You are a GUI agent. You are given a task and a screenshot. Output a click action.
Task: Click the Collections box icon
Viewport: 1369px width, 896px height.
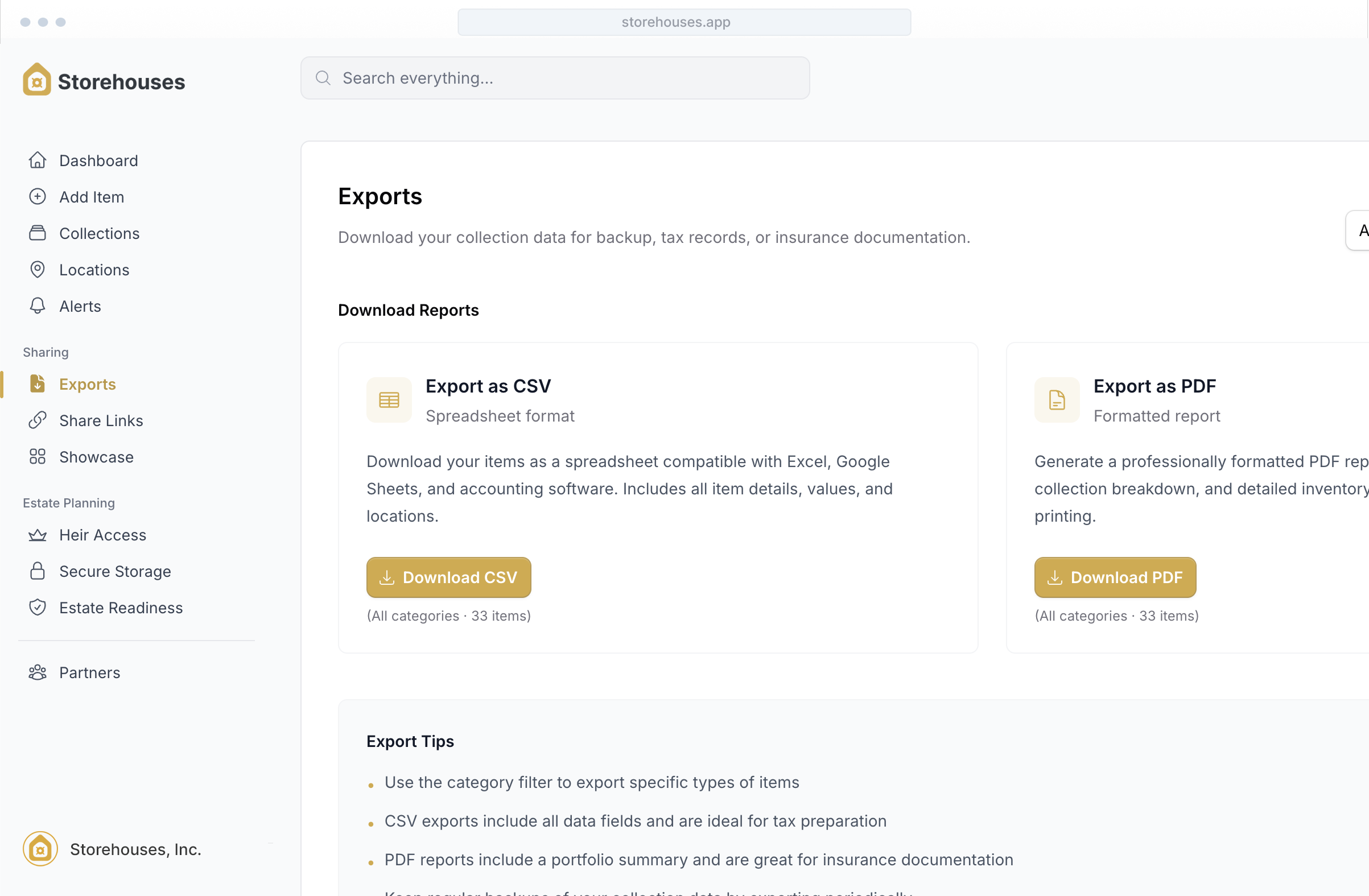38,233
